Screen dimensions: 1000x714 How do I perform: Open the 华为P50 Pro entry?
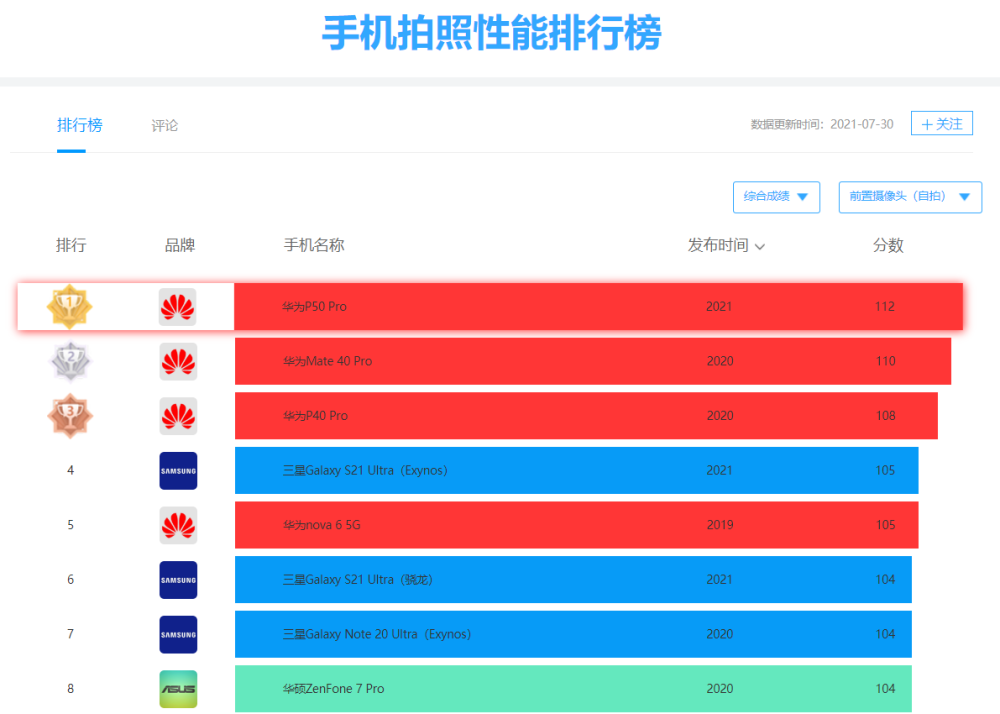click(598, 307)
